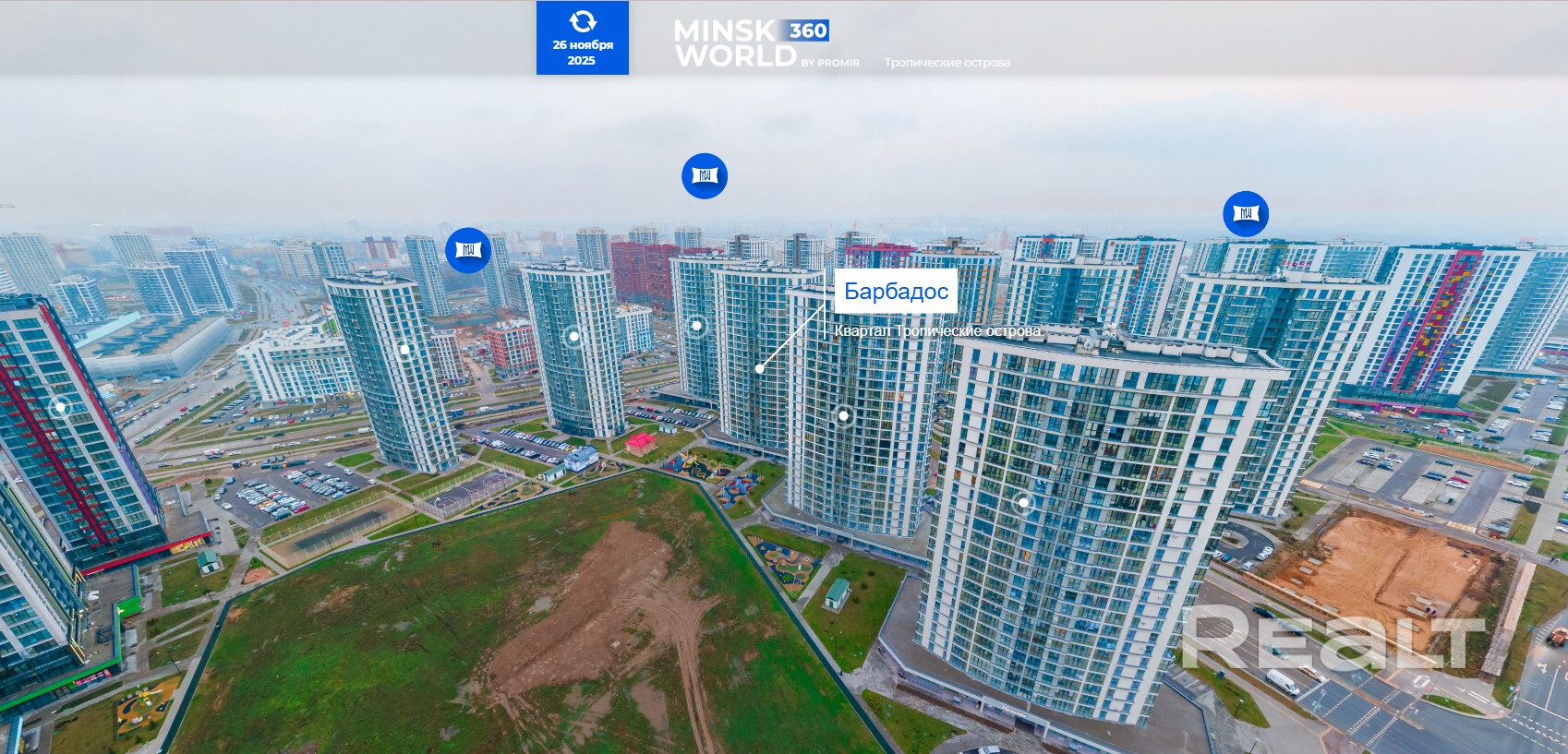Click the MINSK WORLD logo
Viewport: 1568px width, 754px height.
point(734,44)
